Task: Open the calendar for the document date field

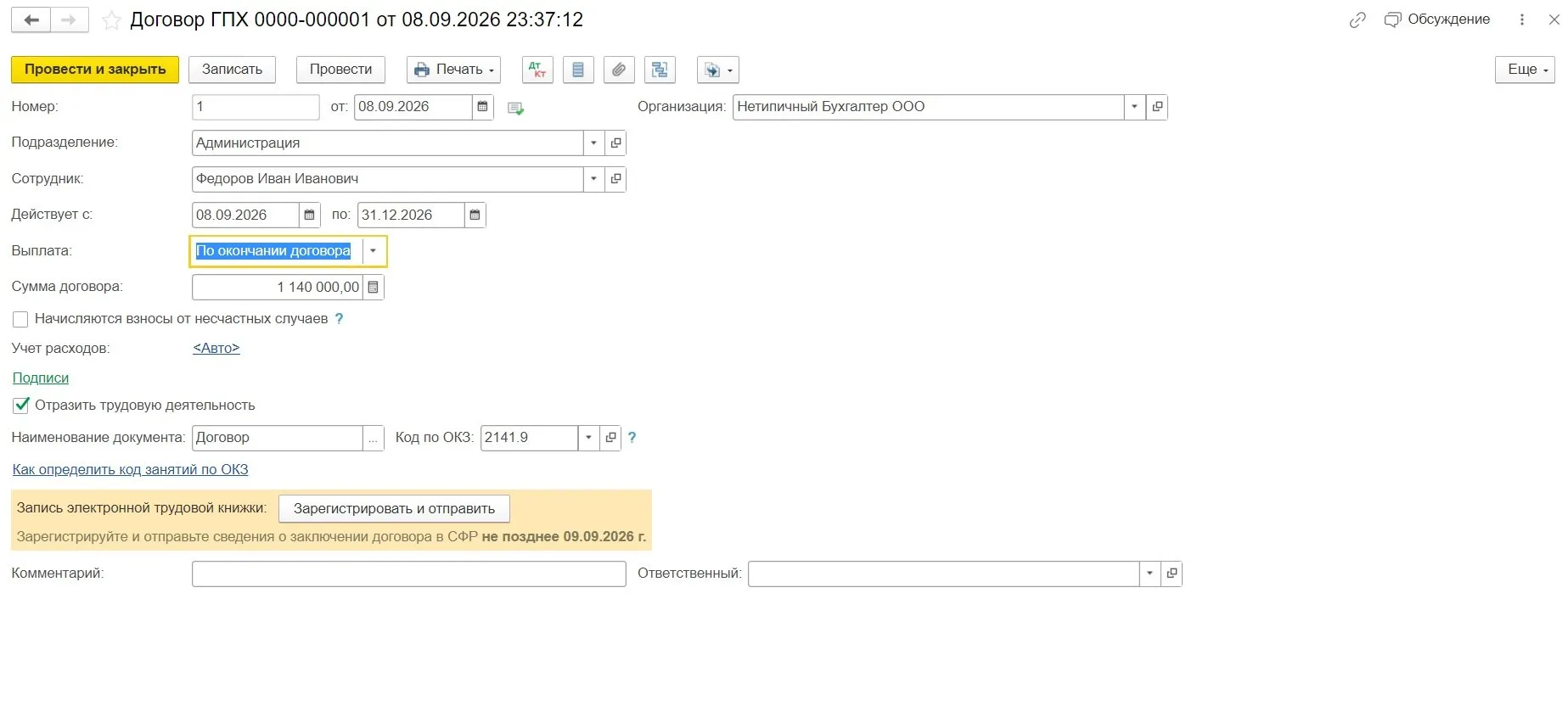Action: [482, 107]
